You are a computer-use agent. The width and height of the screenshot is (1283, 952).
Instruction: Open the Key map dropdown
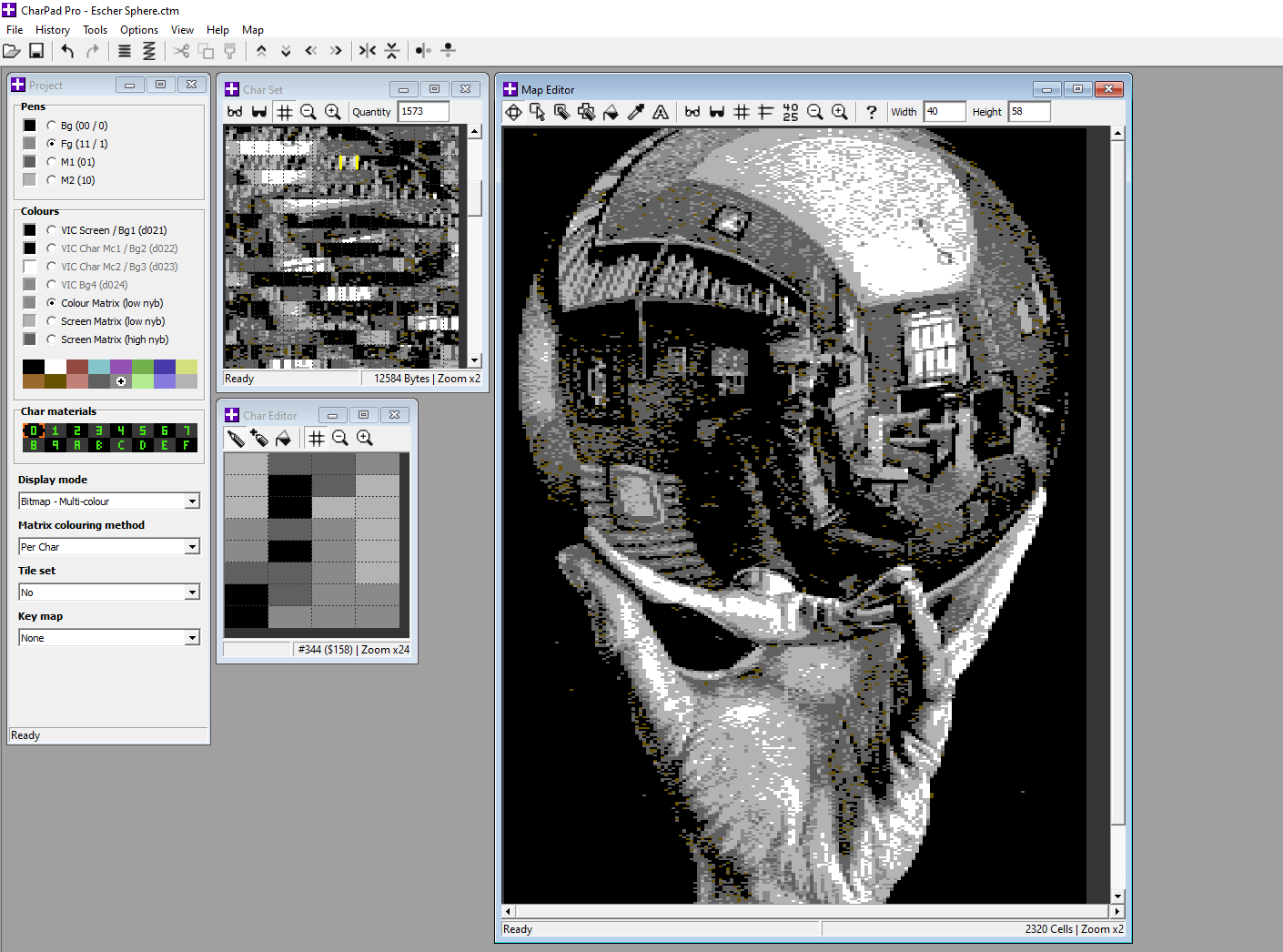point(192,638)
